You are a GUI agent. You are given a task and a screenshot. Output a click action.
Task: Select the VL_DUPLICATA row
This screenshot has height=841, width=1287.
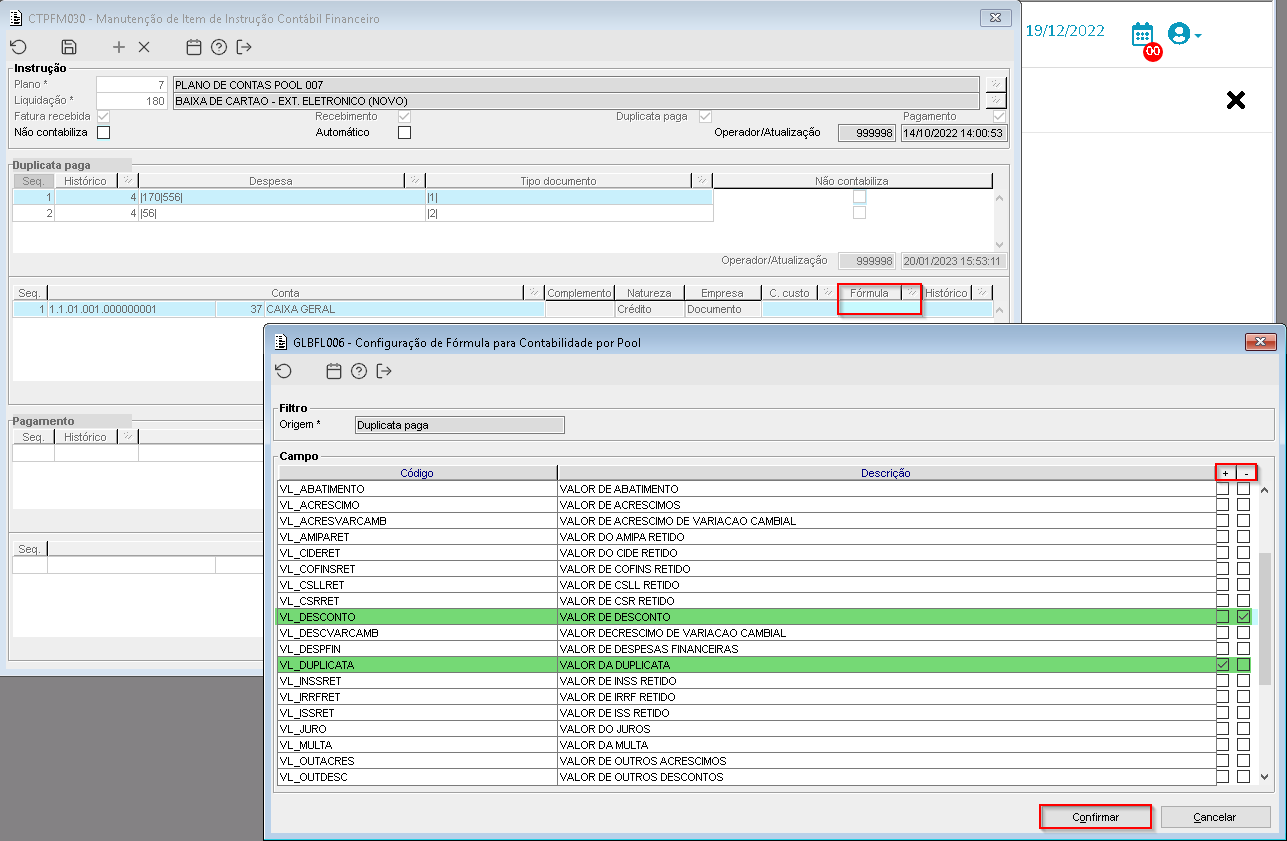(746, 665)
